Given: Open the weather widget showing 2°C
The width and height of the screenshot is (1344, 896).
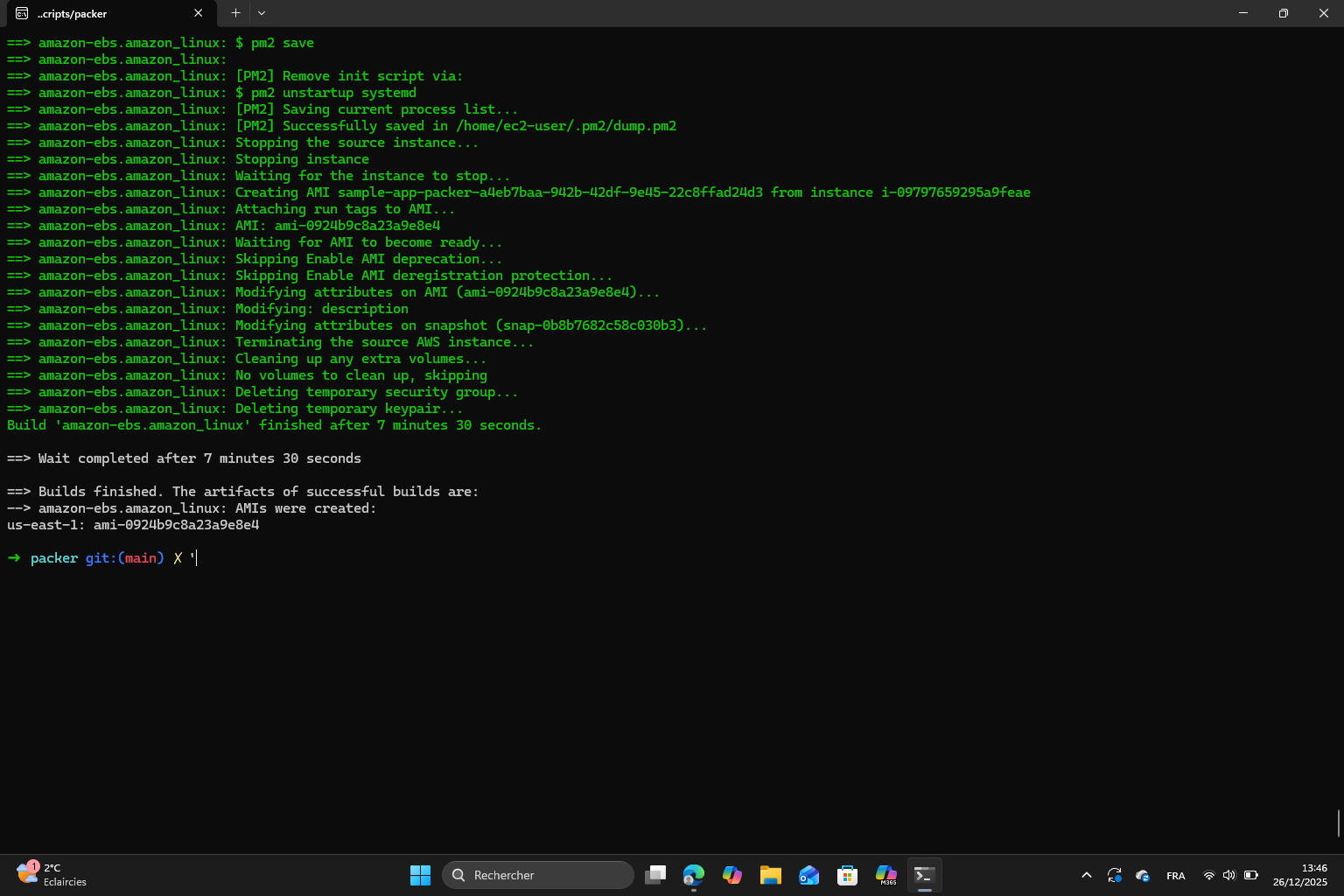Looking at the screenshot, I should (52, 875).
